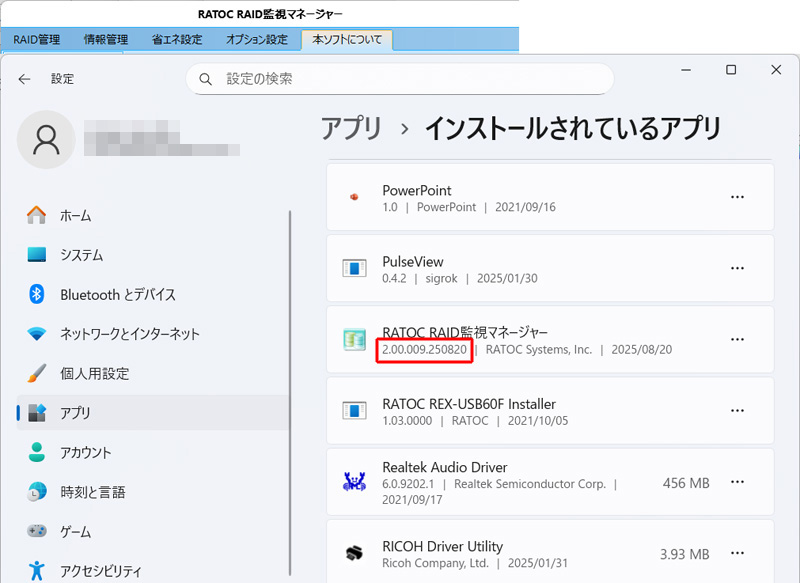Select the PowerPoint app name
Image resolution: width=800 pixels, height=583 pixels.
tap(417, 190)
